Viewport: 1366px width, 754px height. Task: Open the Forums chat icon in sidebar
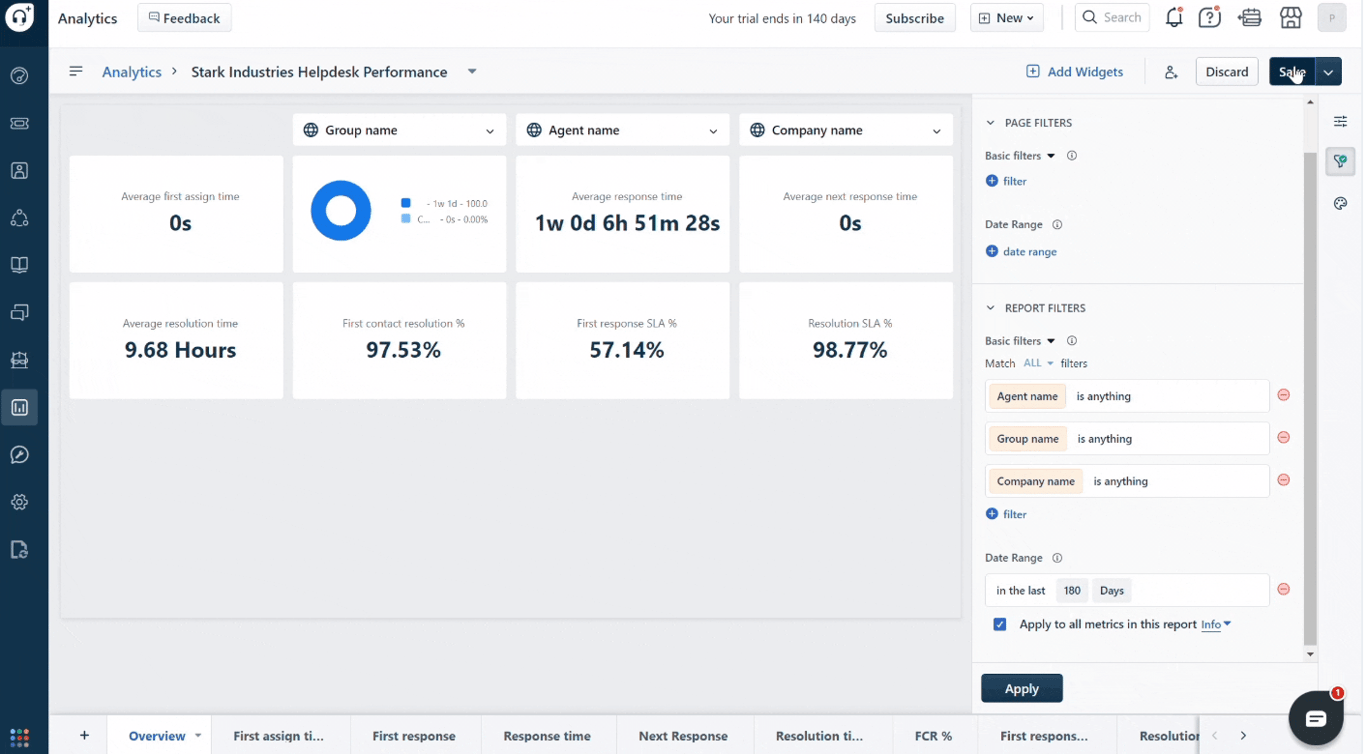(19, 313)
